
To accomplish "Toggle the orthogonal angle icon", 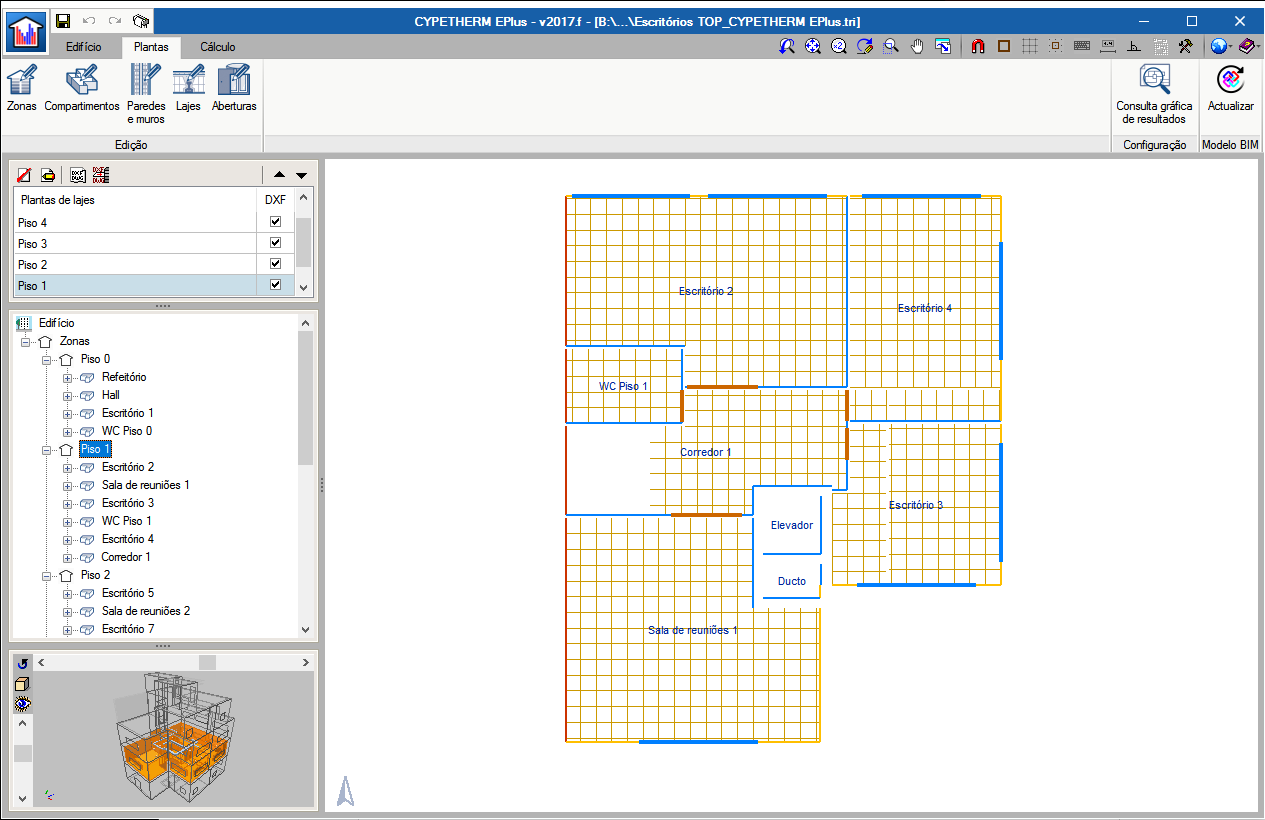I will coord(1134,46).
